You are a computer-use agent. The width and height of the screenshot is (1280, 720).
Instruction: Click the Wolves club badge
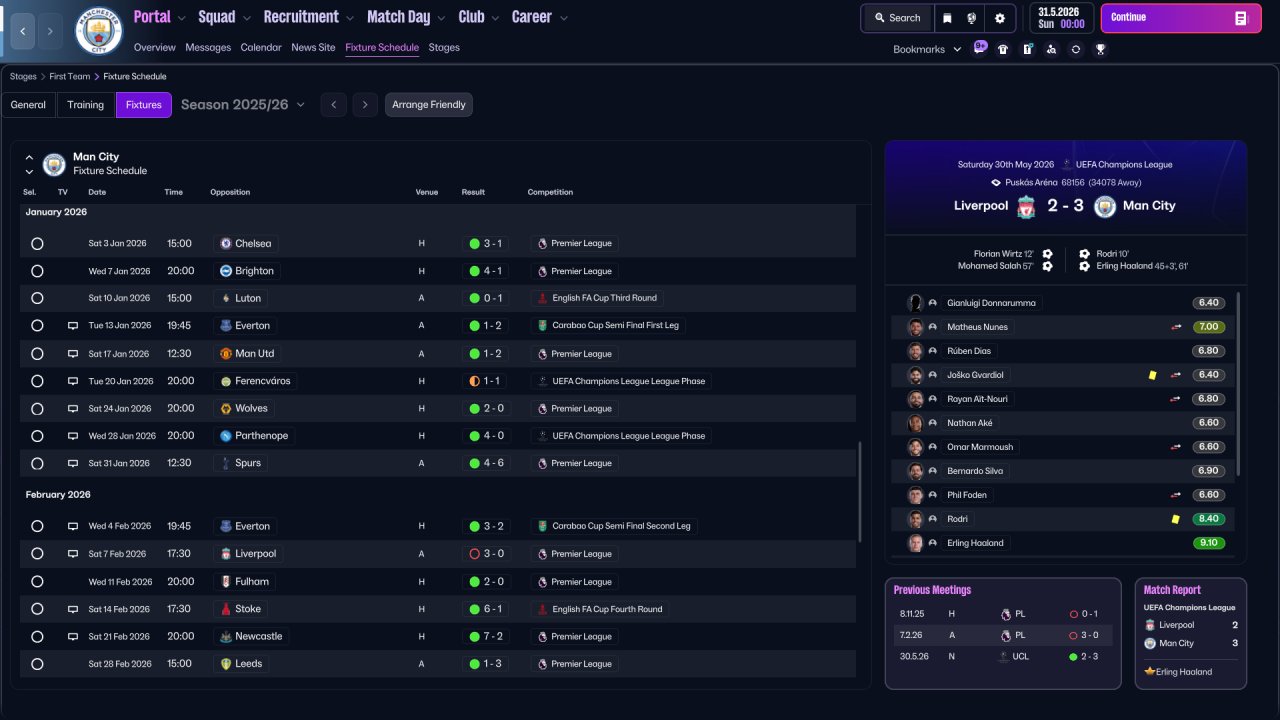(226, 408)
